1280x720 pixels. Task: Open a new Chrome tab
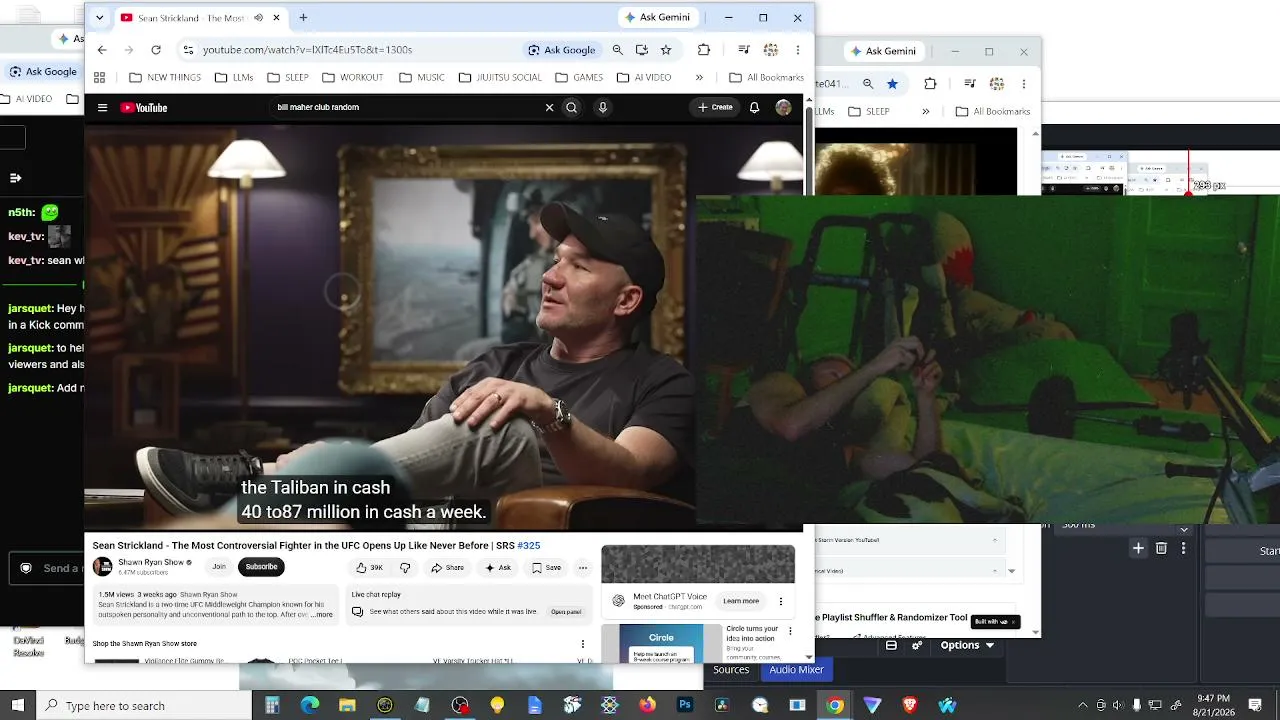pyautogui.click(x=303, y=17)
